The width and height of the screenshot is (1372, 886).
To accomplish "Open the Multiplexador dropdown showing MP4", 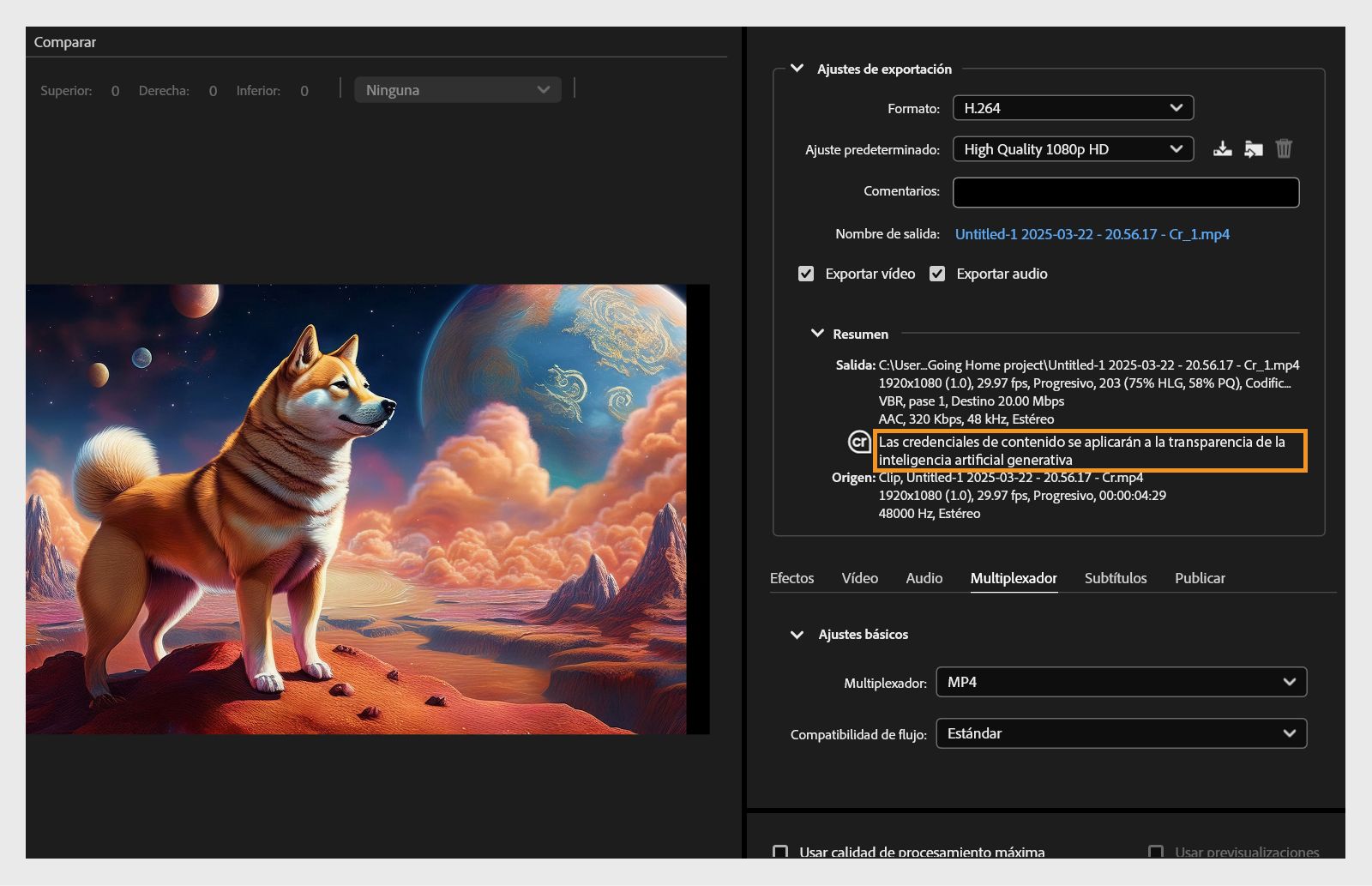I will tap(1121, 682).
